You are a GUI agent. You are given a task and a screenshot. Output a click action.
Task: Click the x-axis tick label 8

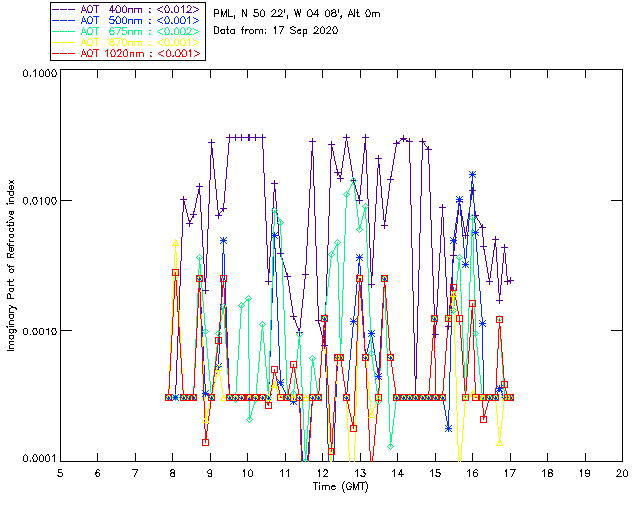pos(173,473)
